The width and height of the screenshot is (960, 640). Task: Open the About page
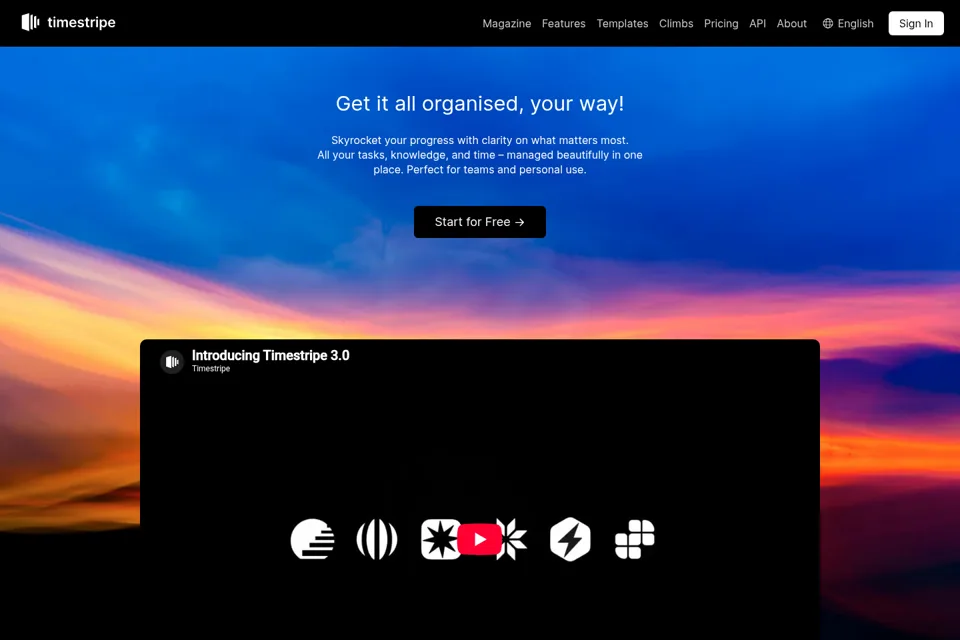[x=792, y=23]
